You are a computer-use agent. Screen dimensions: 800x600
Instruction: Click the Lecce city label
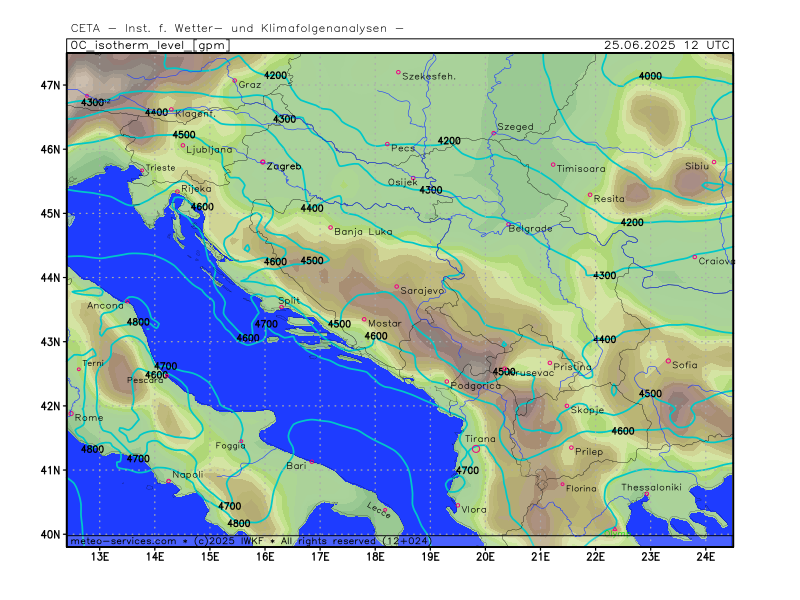[x=379, y=510]
